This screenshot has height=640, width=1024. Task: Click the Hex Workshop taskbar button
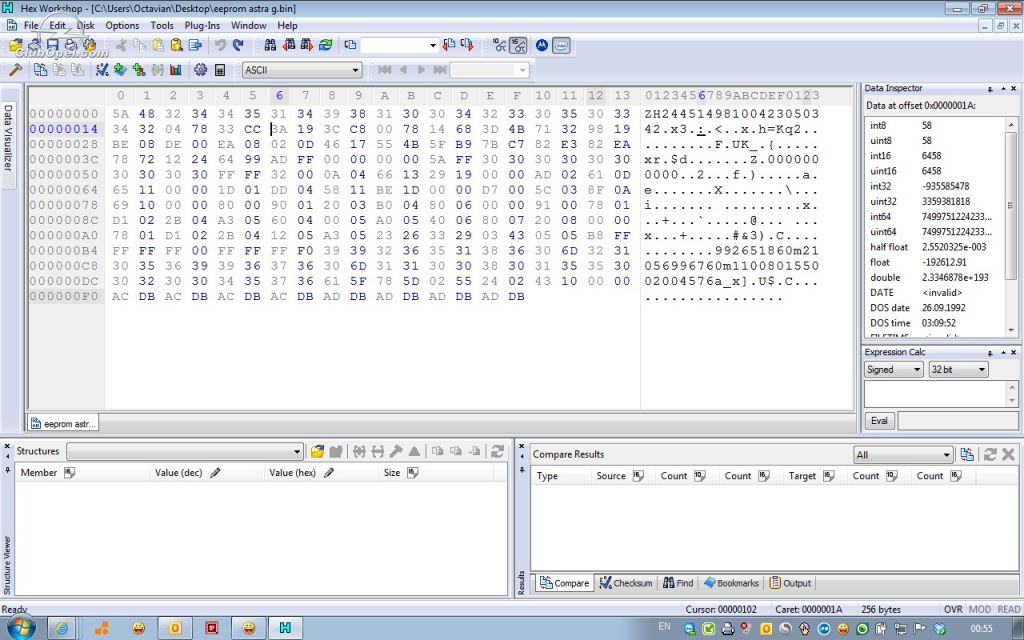tap(285, 628)
